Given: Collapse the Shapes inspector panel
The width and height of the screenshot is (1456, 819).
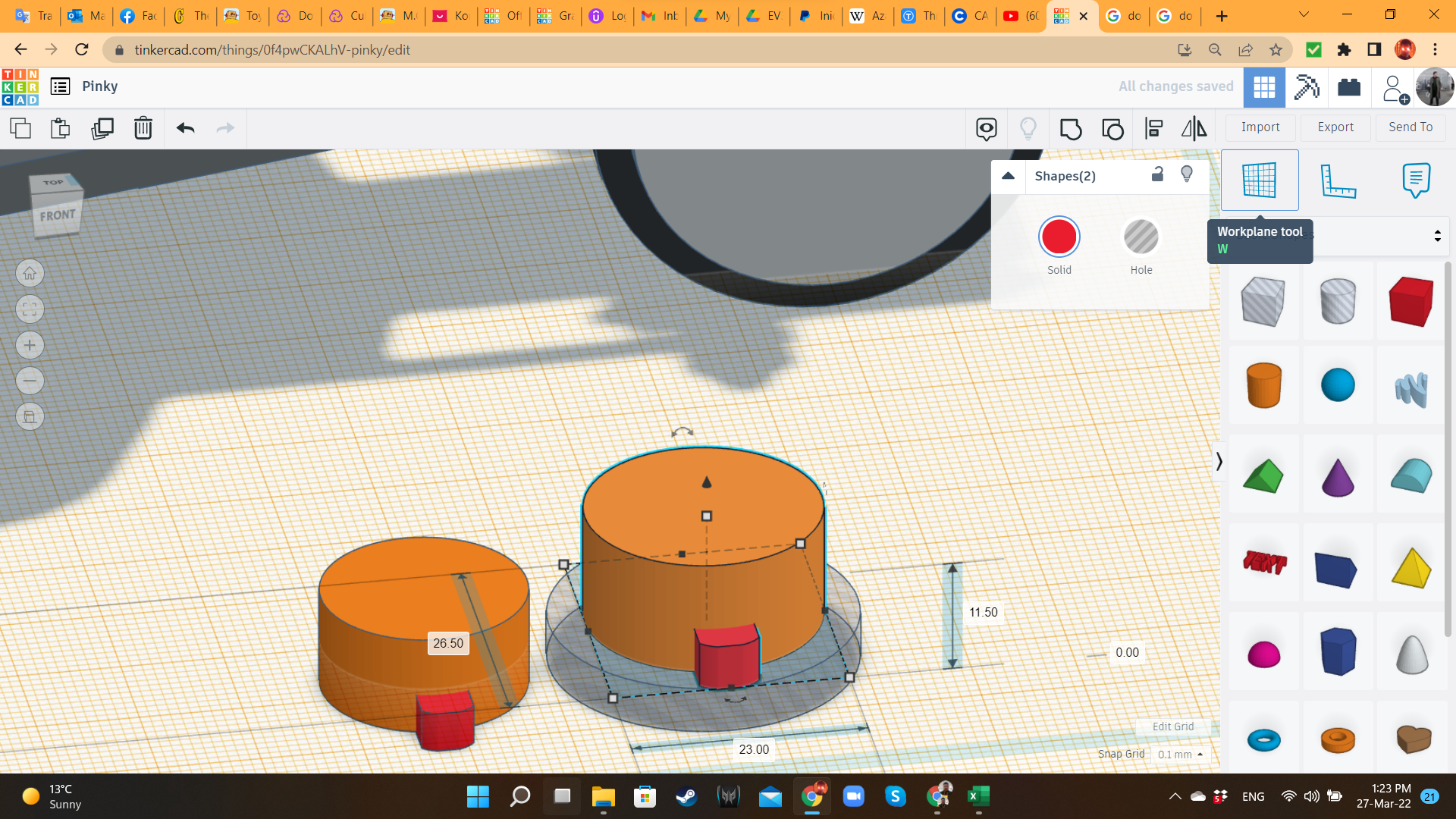Looking at the screenshot, I should point(1008,176).
